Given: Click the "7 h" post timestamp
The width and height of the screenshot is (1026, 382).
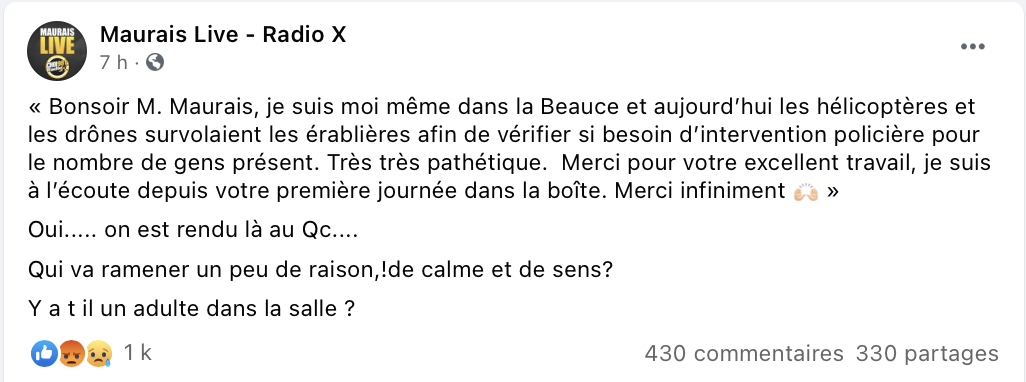Looking at the screenshot, I should point(113,63).
